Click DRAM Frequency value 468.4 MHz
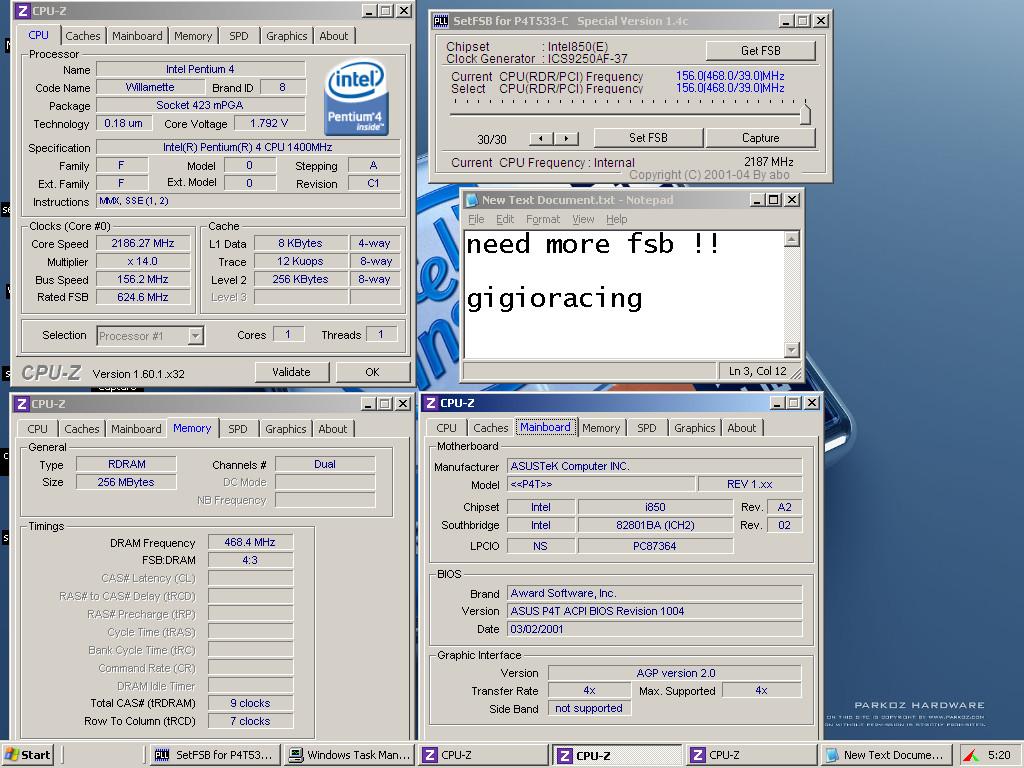 click(x=250, y=542)
